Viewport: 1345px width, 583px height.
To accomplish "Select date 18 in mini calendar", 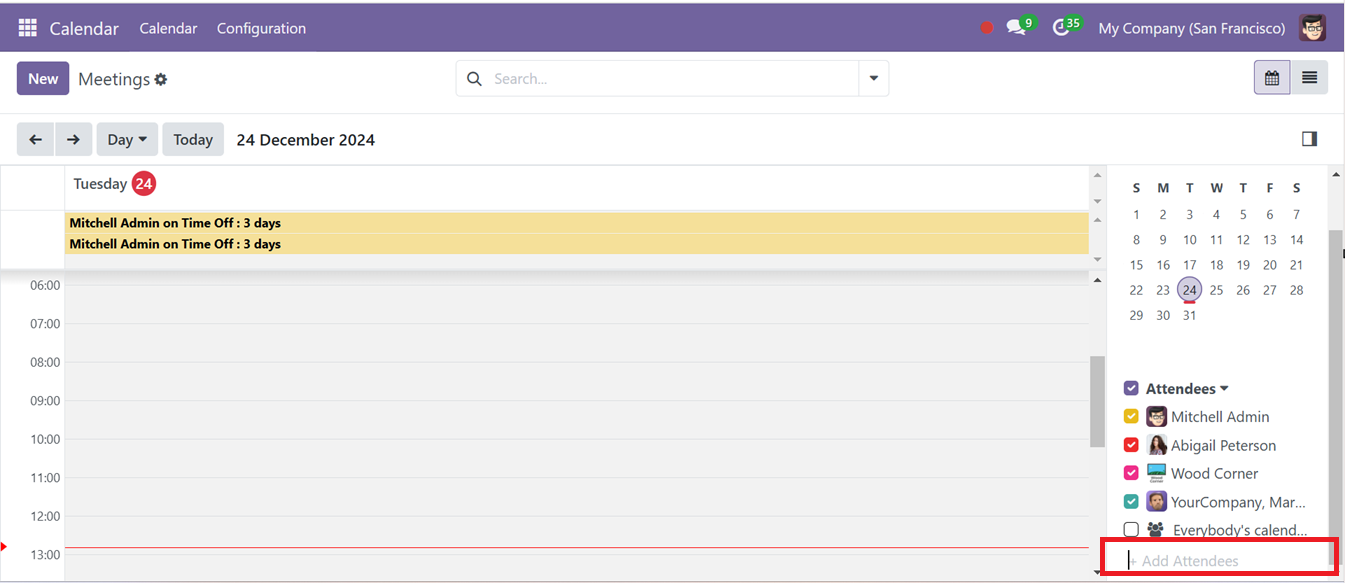I will click(1216, 265).
